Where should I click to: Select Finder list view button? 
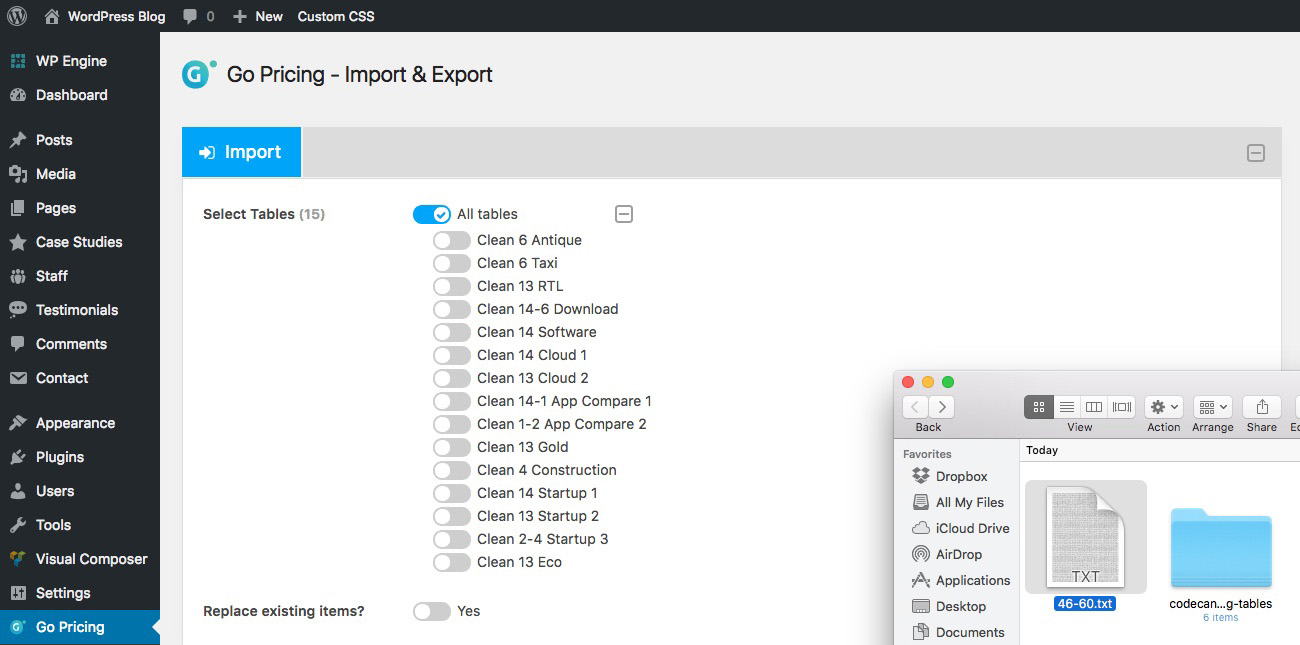[1066, 407]
